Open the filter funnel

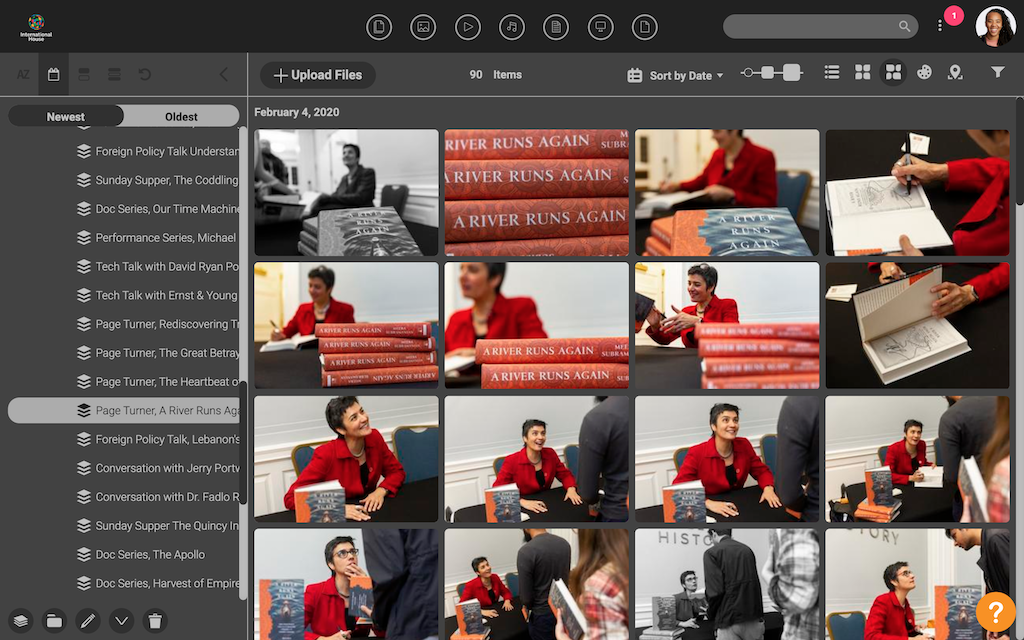coord(997,72)
